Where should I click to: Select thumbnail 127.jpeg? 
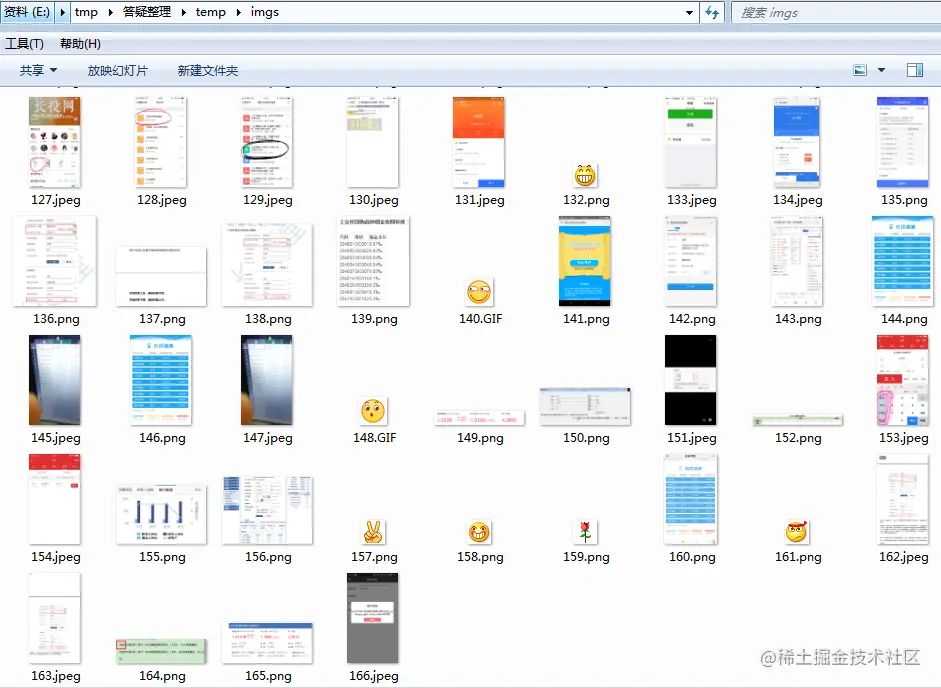55,142
